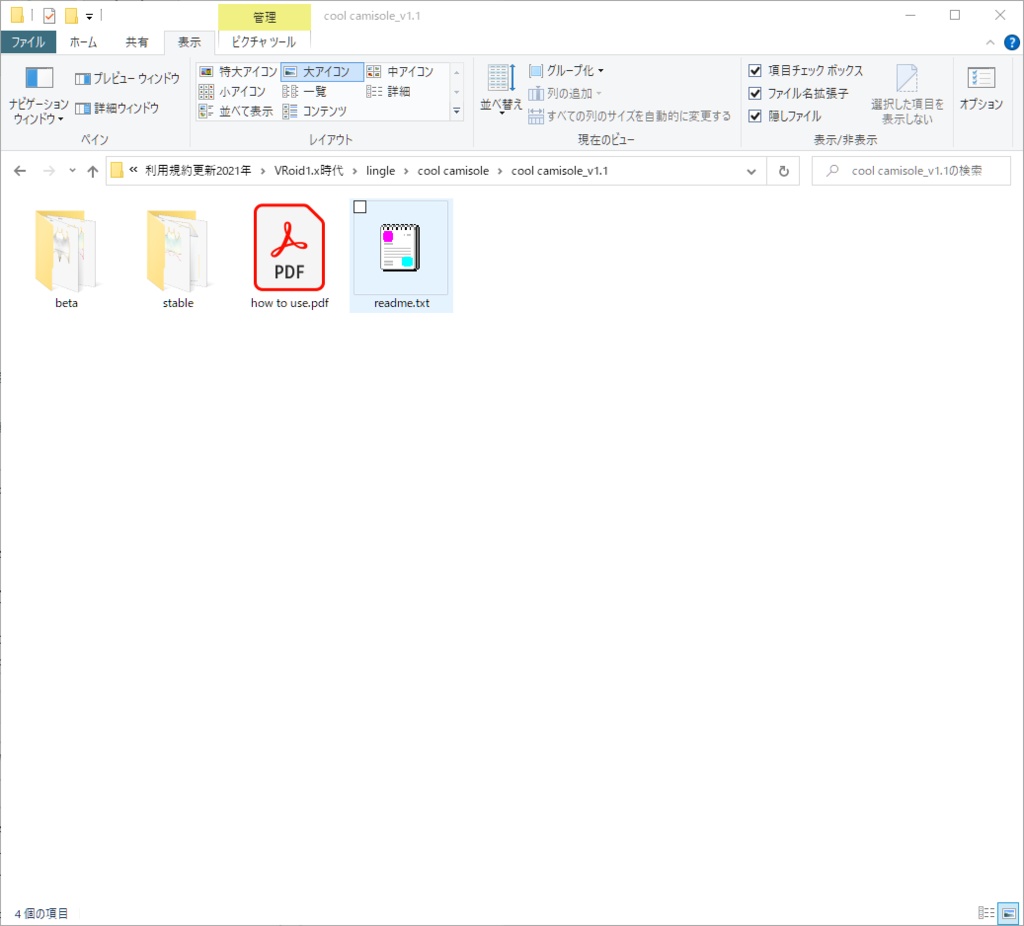
Task: Navigate to cool camisole in breadcrumb
Action: [x=453, y=171]
